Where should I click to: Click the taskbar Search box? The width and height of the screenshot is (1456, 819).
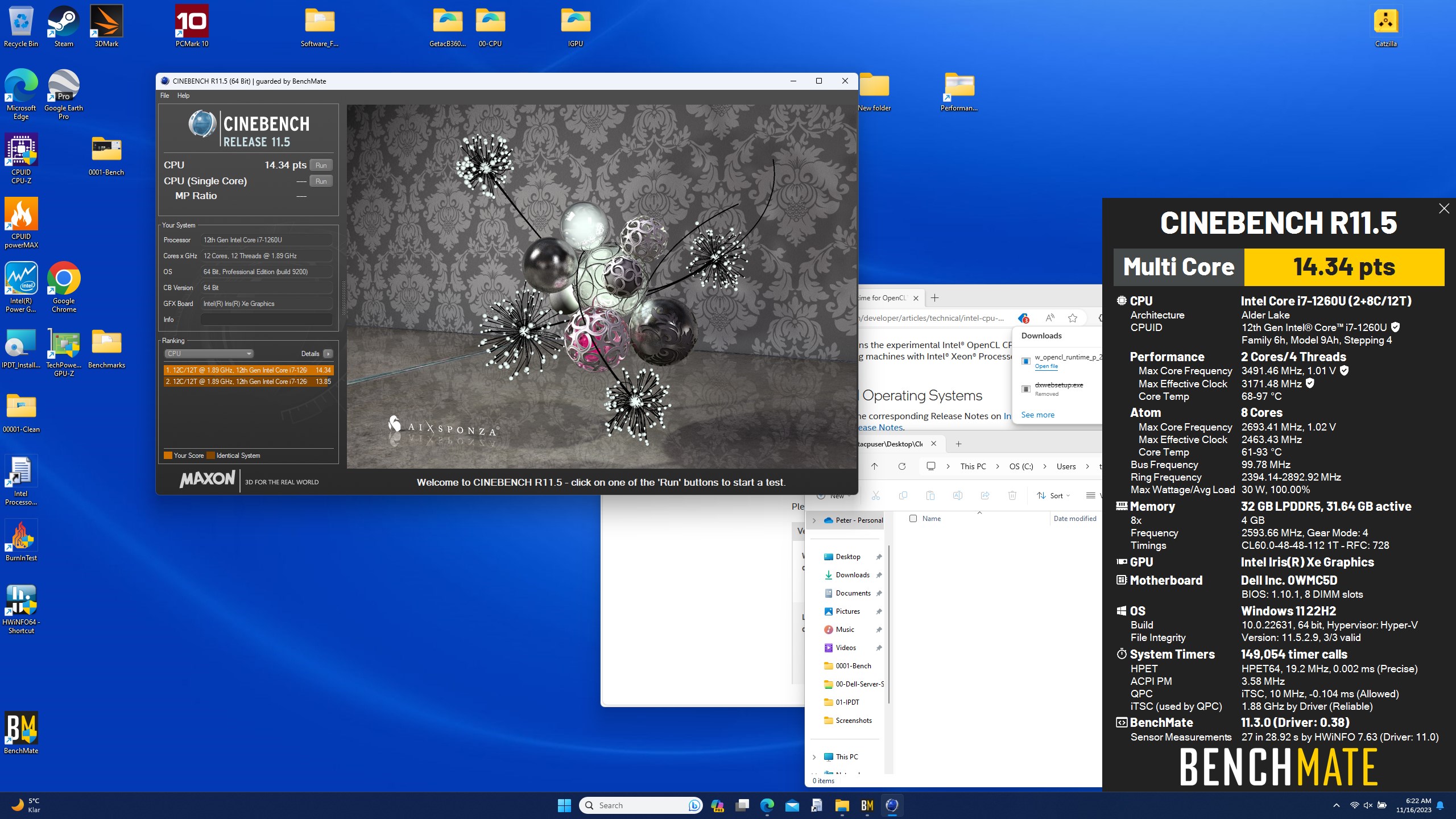click(x=640, y=805)
